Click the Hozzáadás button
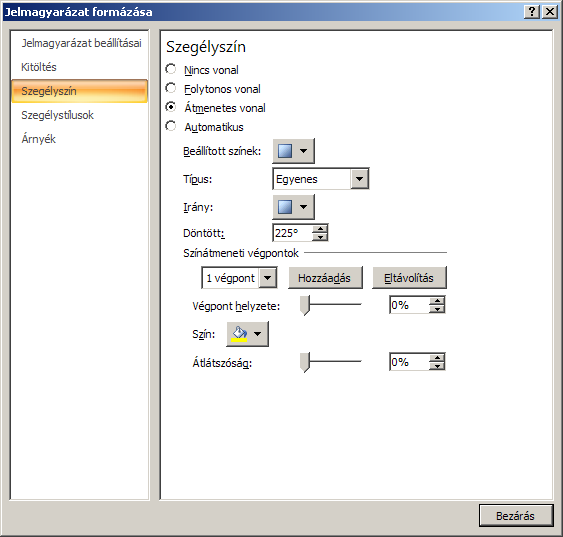563x537 pixels. pyautogui.click(x=325, y=278)
